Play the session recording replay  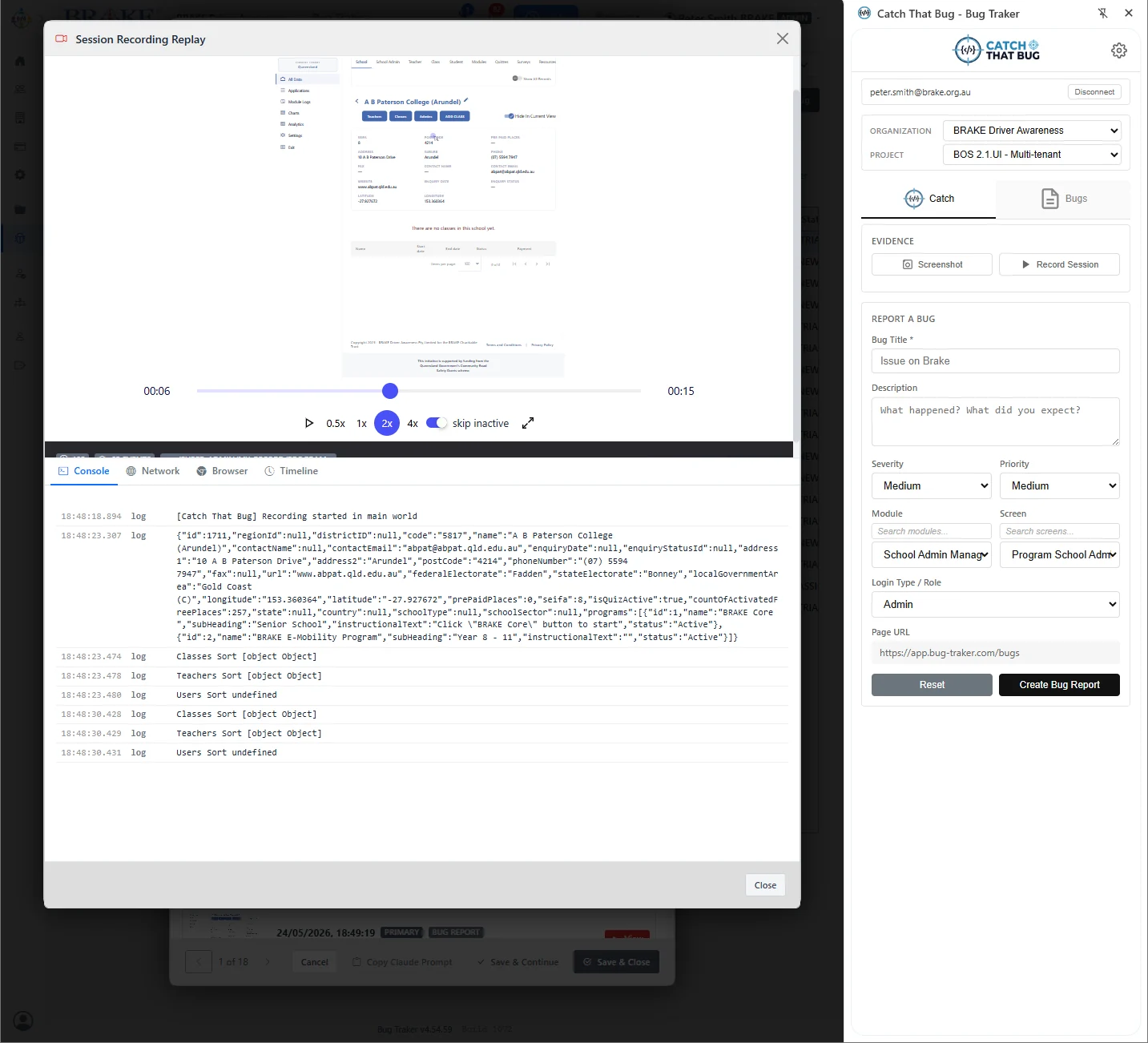click(x=309, y=423)
